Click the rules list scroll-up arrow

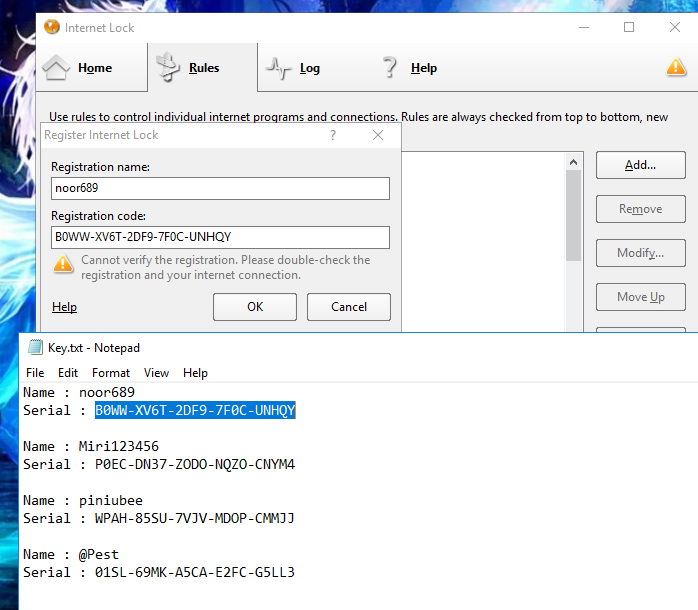[573, 162]
